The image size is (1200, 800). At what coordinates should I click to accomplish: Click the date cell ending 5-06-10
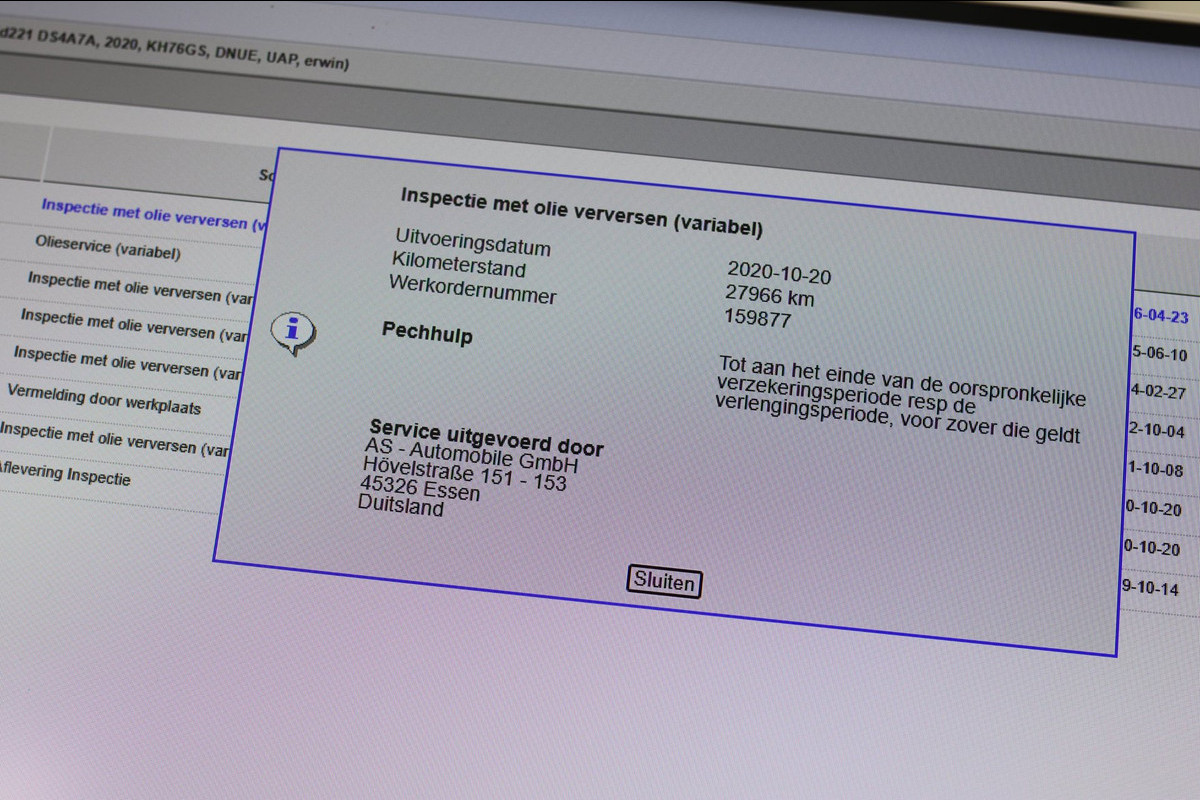pyautogui.click(x=1159, y=354)
